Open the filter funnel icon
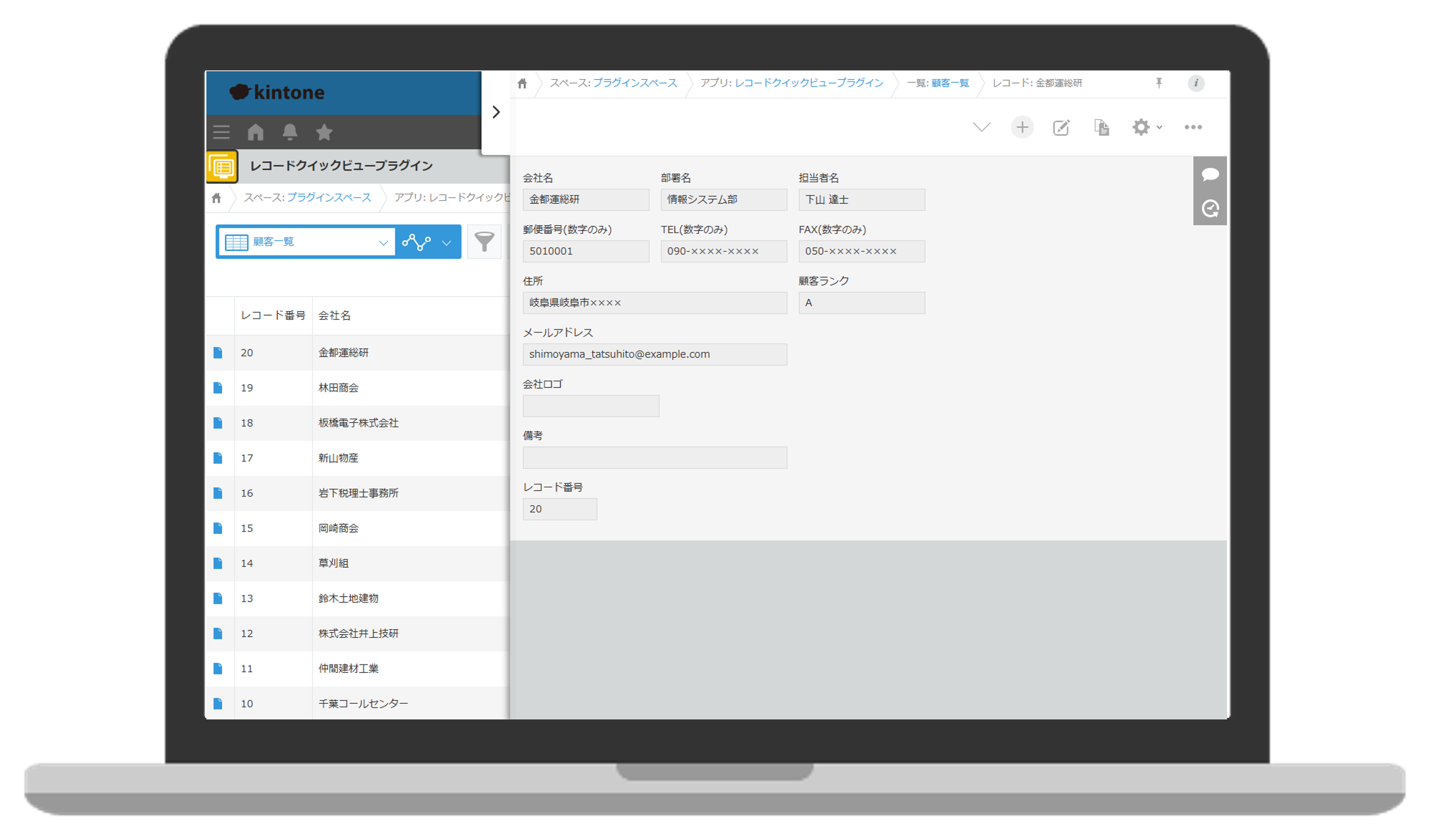Screen dimensions: 1430x840 (x=484, y=242)
